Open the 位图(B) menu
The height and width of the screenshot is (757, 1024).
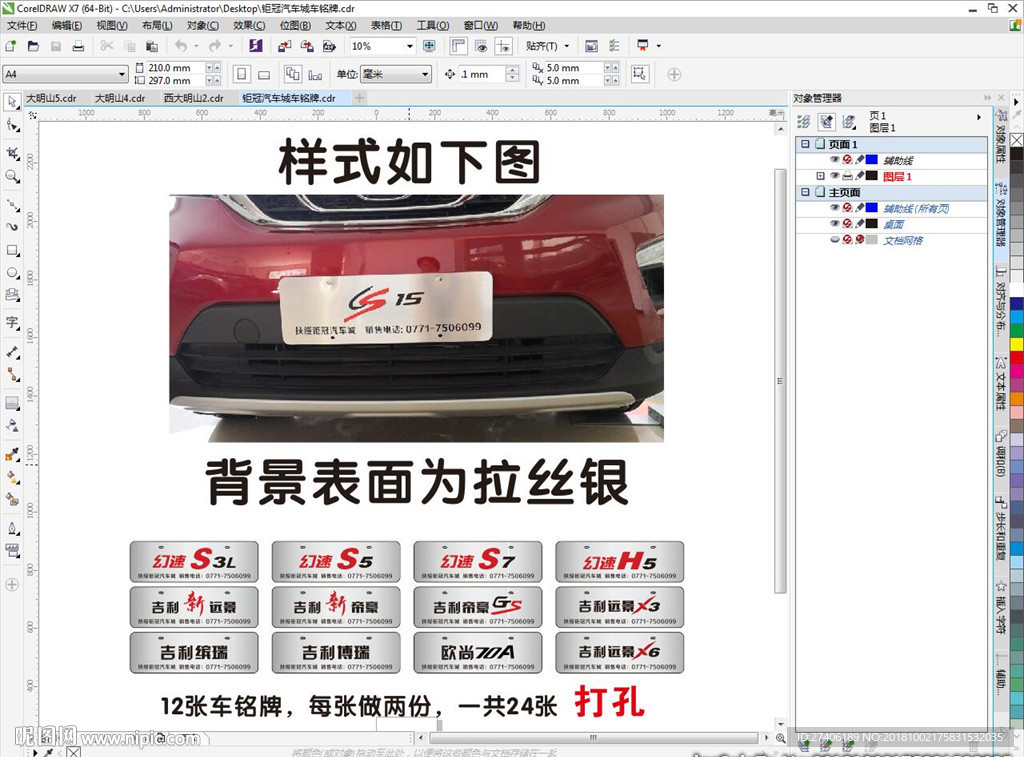tap(295, 25)
